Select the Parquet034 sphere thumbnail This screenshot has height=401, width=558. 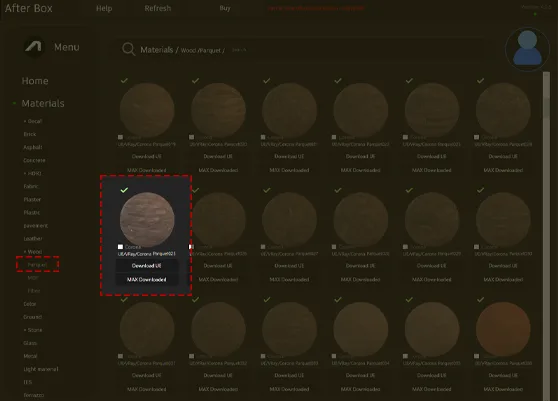(360, 329)
